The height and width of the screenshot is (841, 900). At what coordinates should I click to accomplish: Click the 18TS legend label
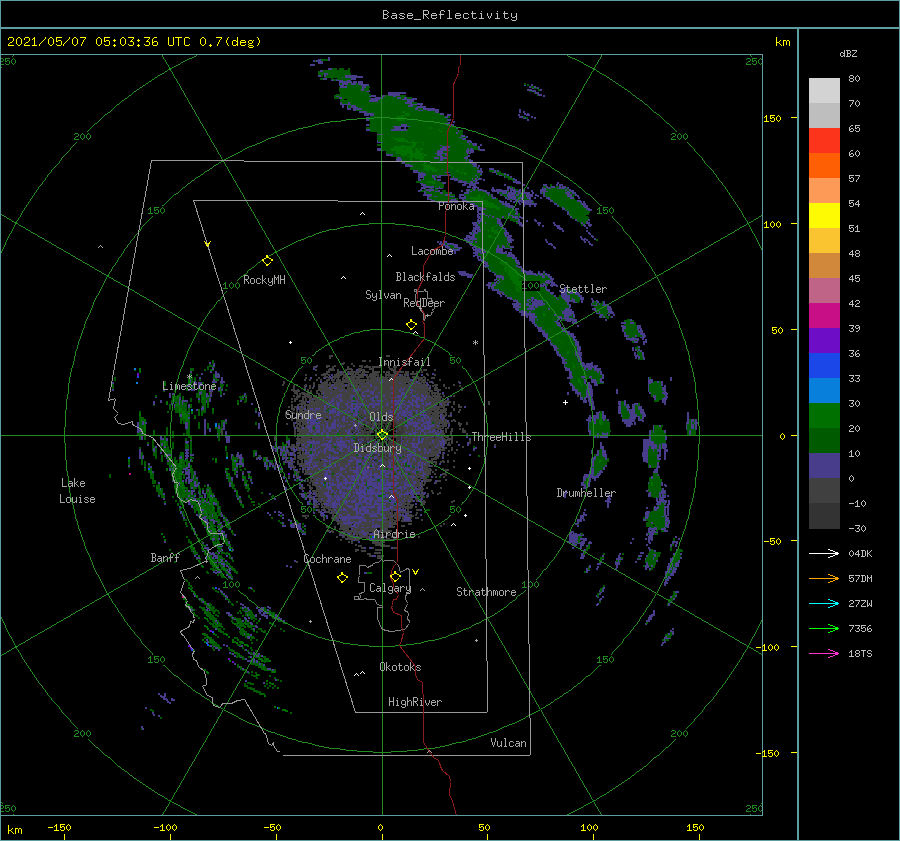860,653
